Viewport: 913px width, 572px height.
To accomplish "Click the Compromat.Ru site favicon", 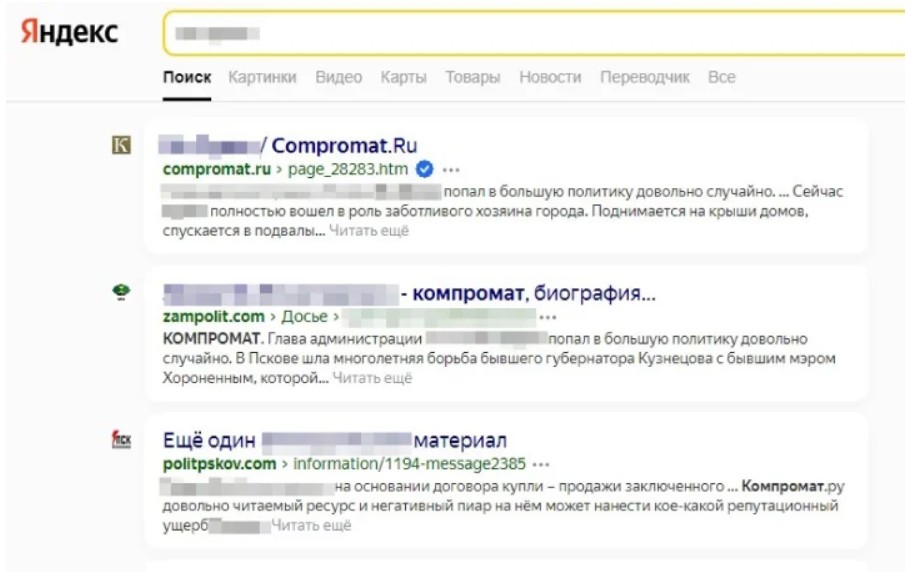I will 121,145.
